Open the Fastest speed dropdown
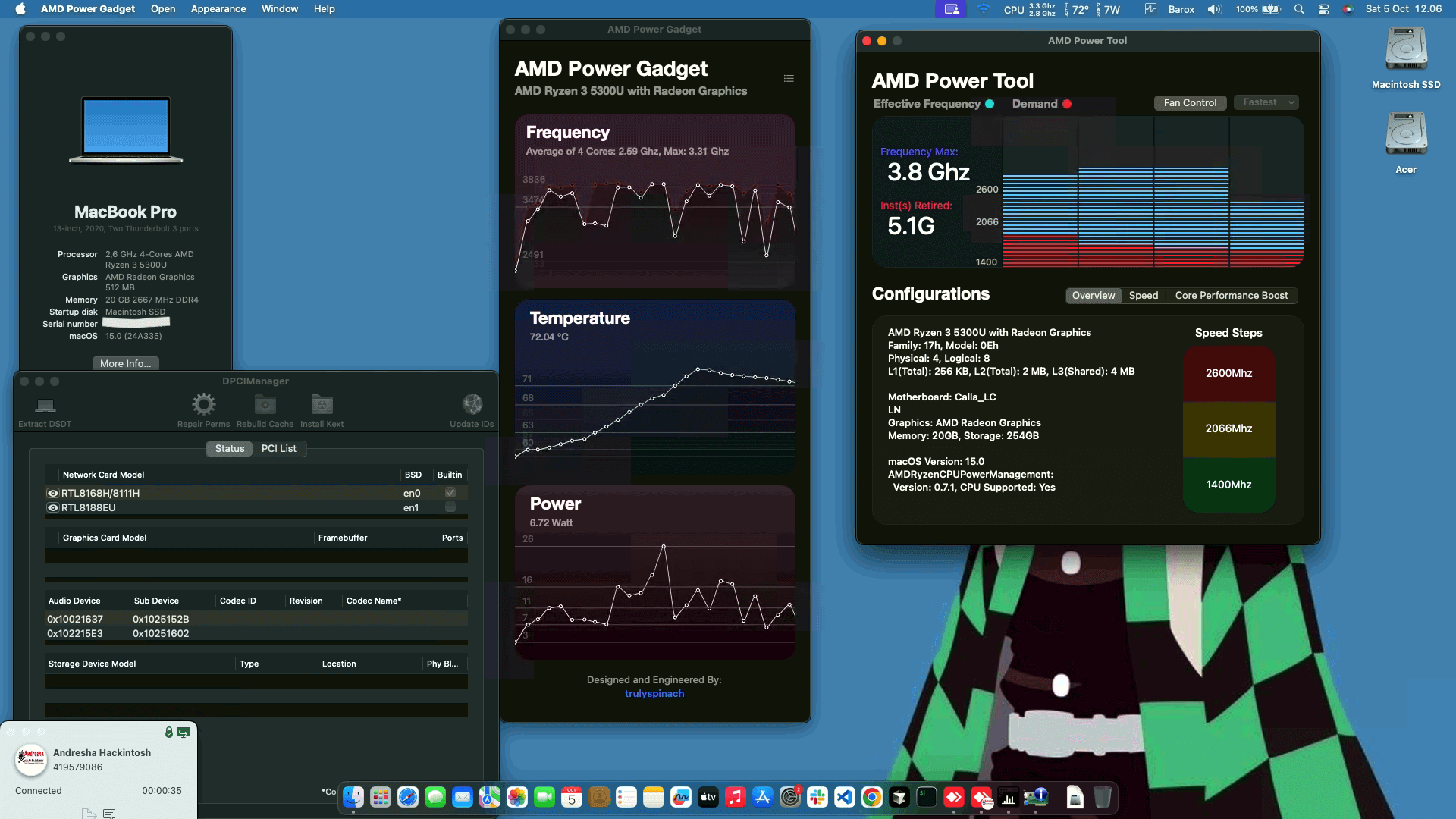 [x=1265, y=102]
